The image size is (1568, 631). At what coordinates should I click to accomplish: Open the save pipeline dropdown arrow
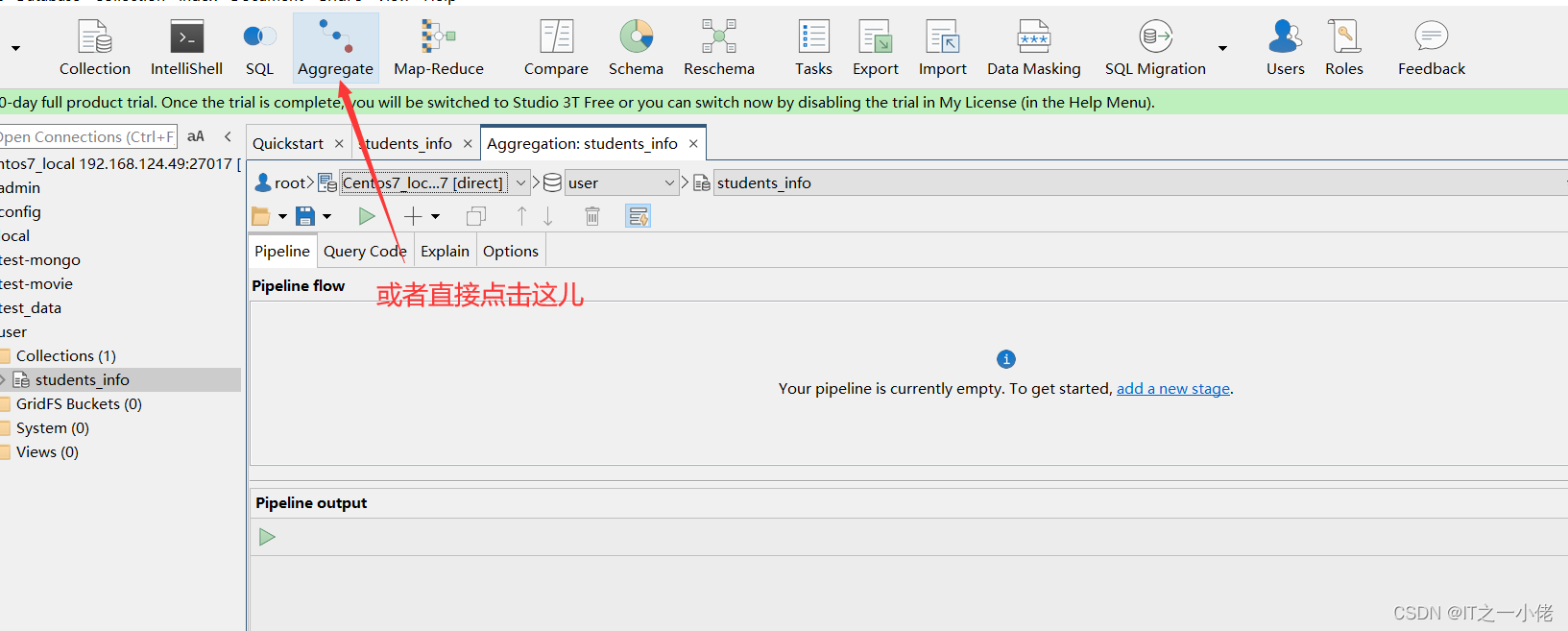click(x=326, y=217)
